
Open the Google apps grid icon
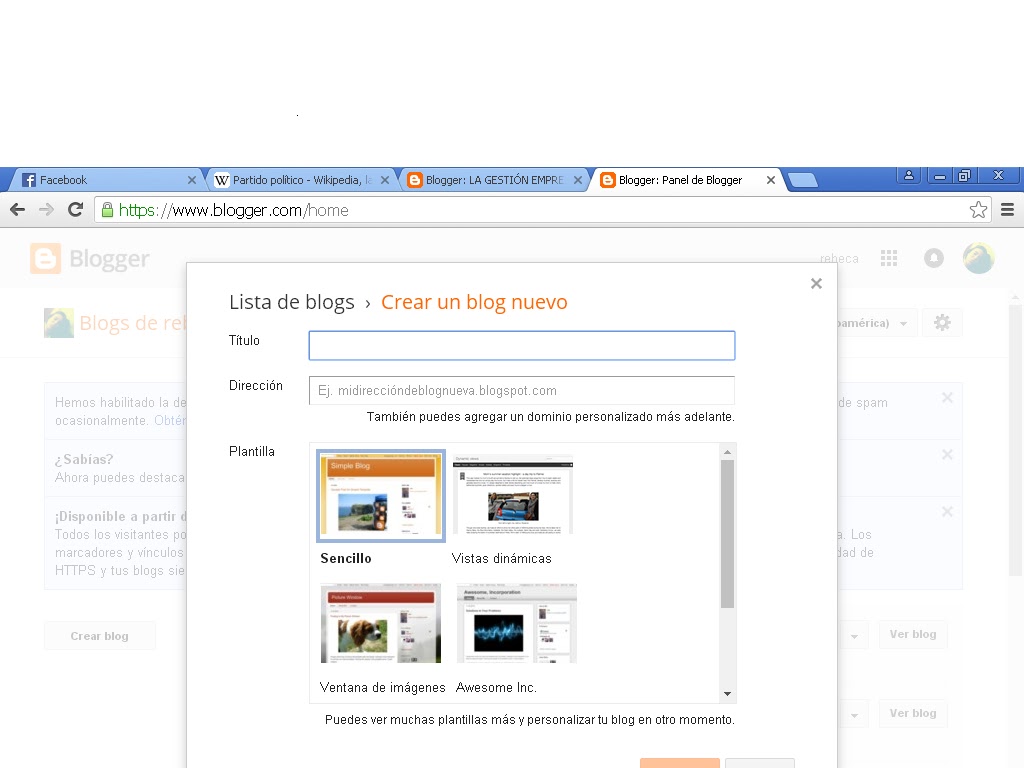[889, 258]
